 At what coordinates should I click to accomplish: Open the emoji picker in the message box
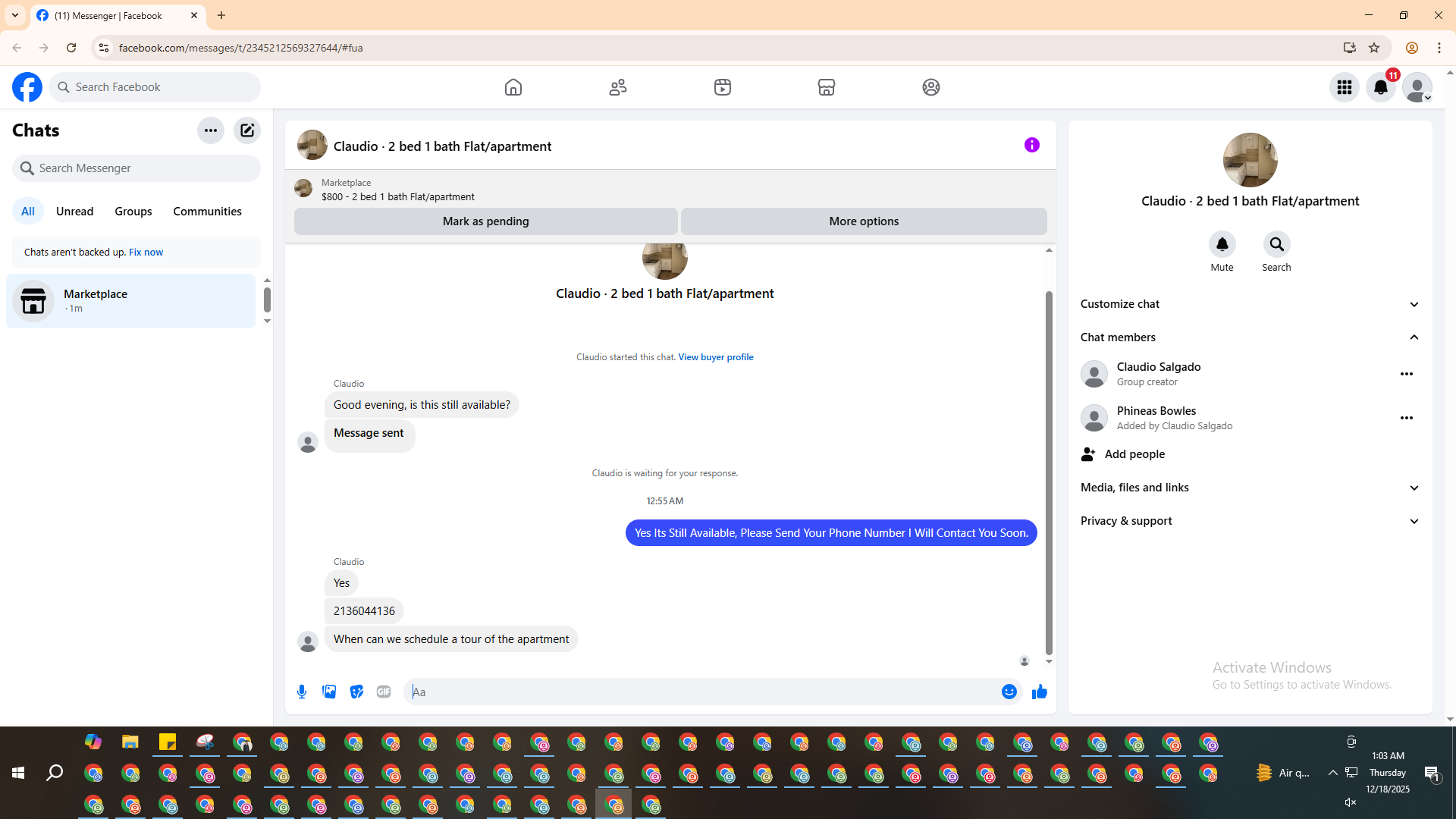pos(1009,692)
